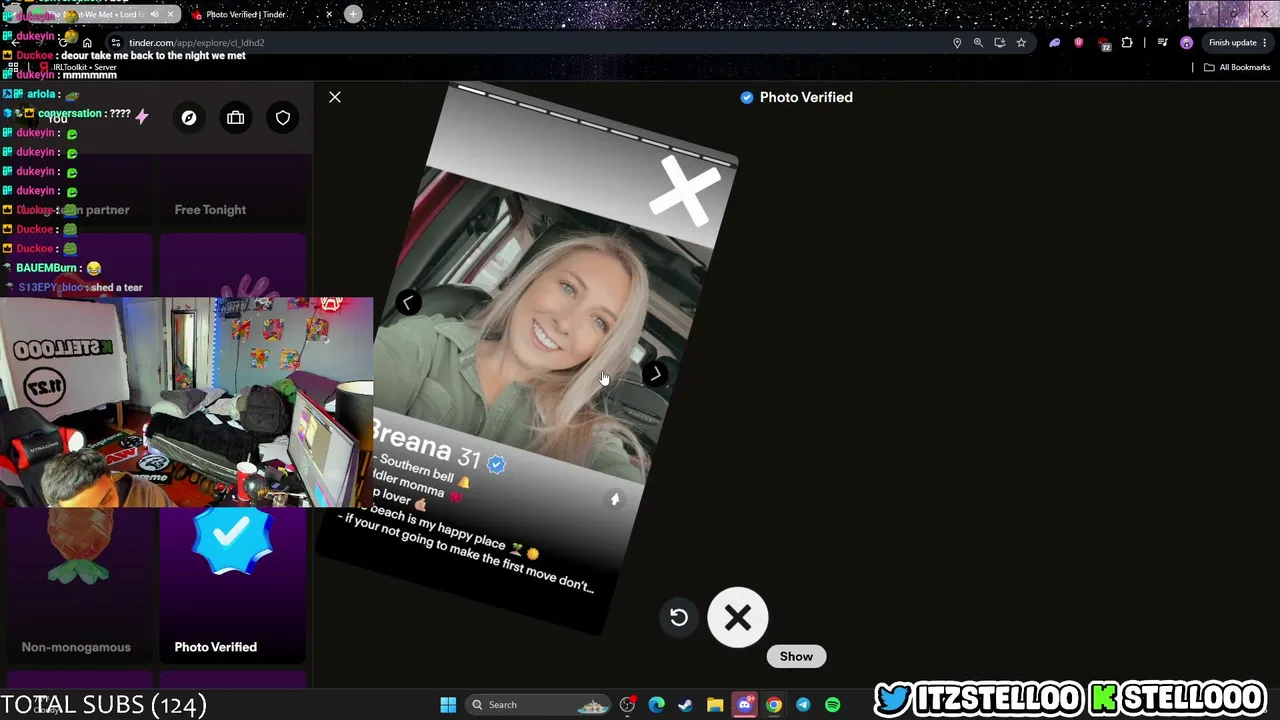This screenshot has width=1280, height=720.
Task: Click the Show button
Action: [x=796, y=656]
